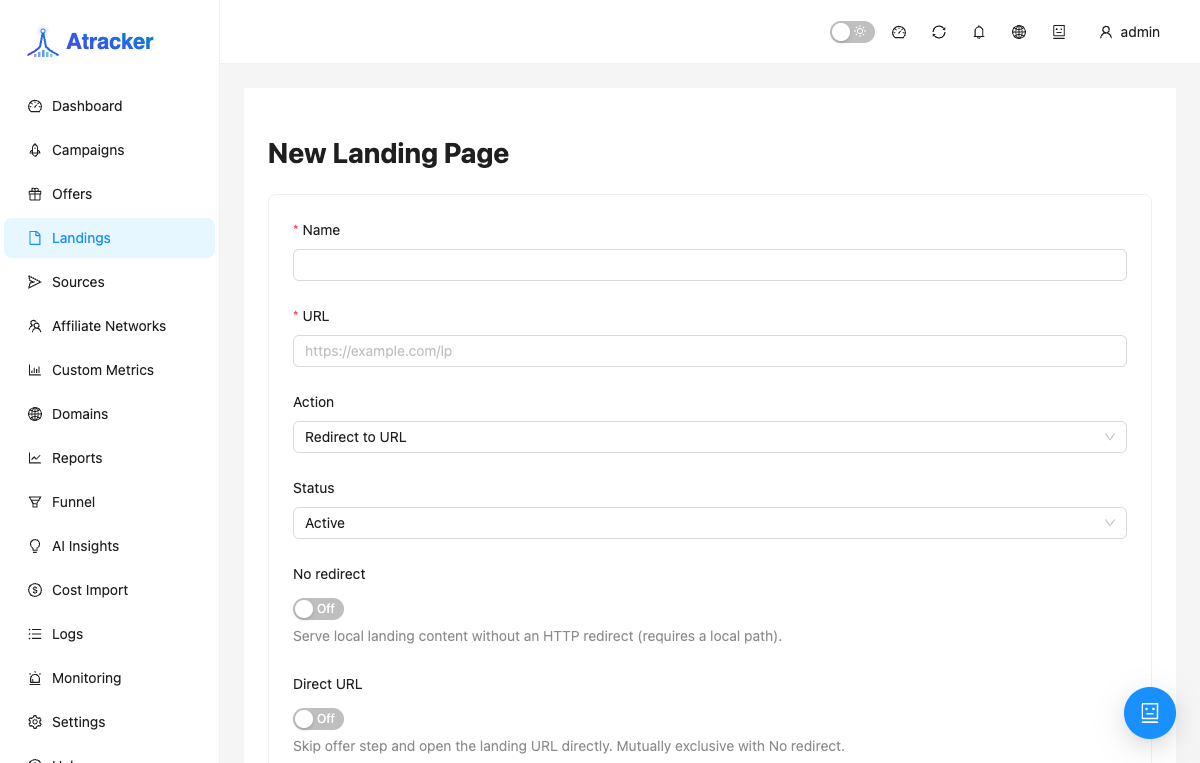1200x763 pixels.
Task: Open AI Insights in the sidebar
Action: coord(110,546)
